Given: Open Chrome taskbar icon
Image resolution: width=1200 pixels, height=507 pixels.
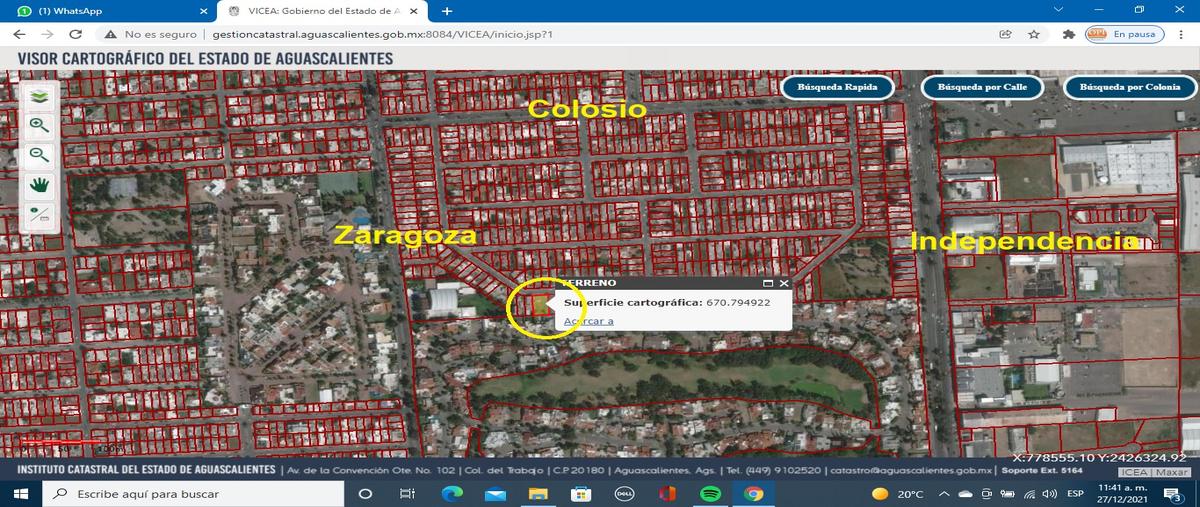Looking at the screenshot, I should [x=753, y=494].
